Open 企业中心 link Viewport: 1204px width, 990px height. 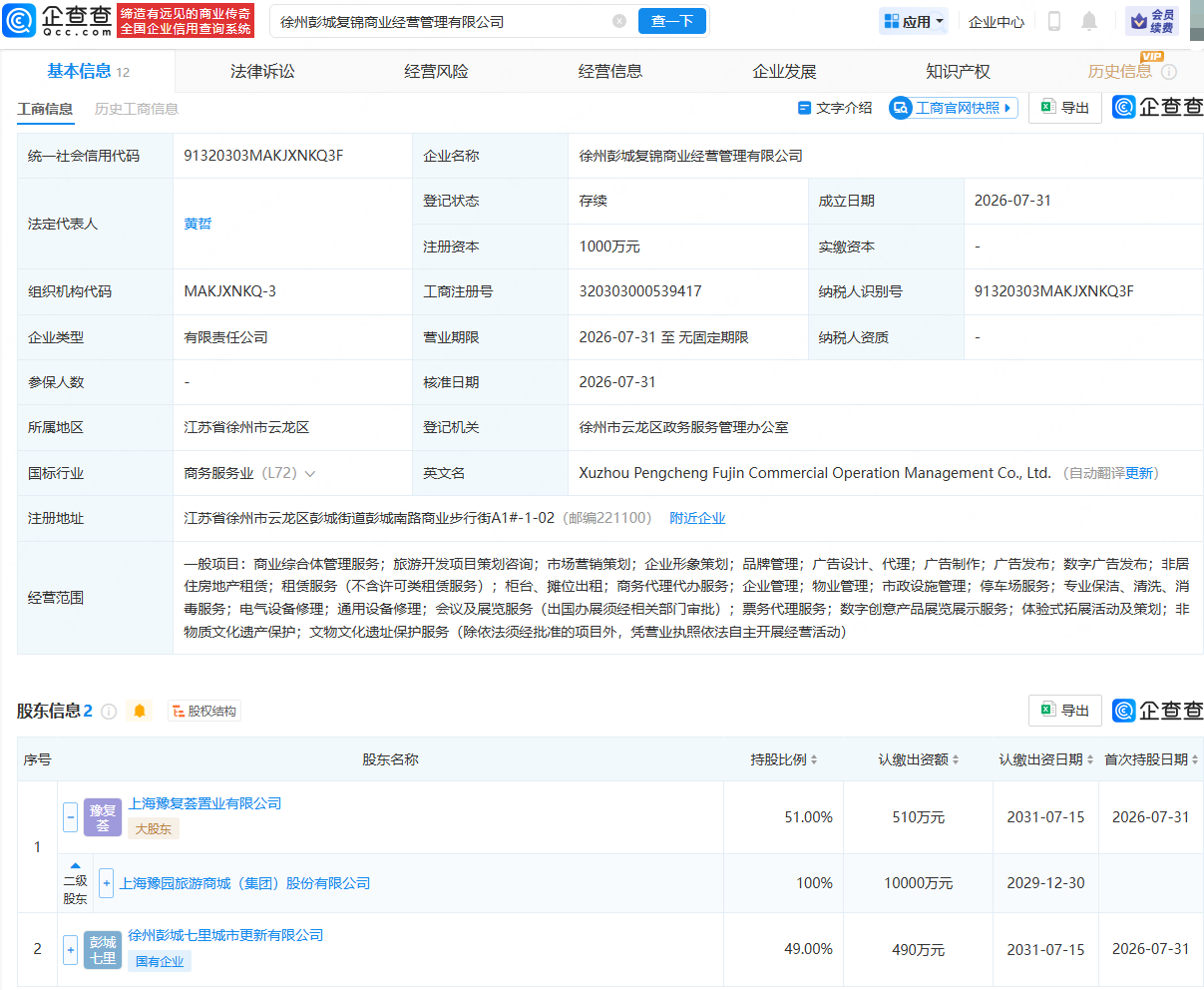coord(997,21)
